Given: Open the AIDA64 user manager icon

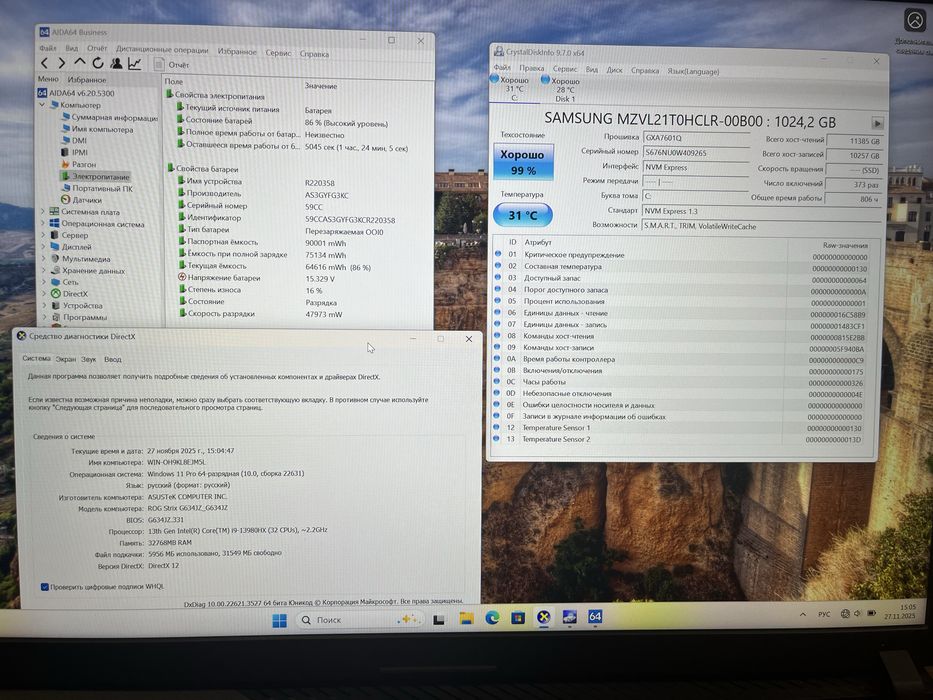Looking at the screenshot, I should point(116,63).
